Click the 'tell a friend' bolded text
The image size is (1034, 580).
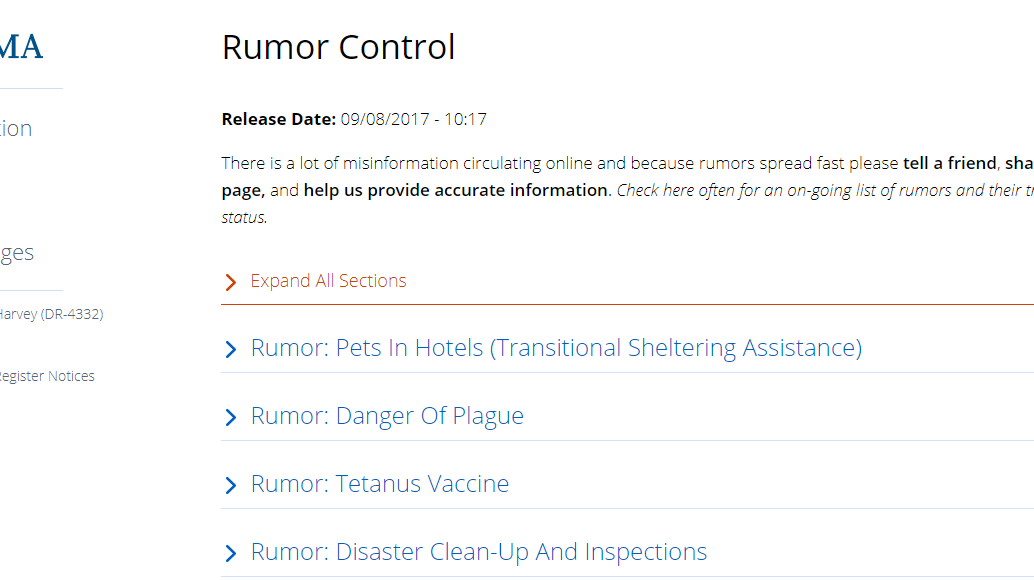point(950,163)
